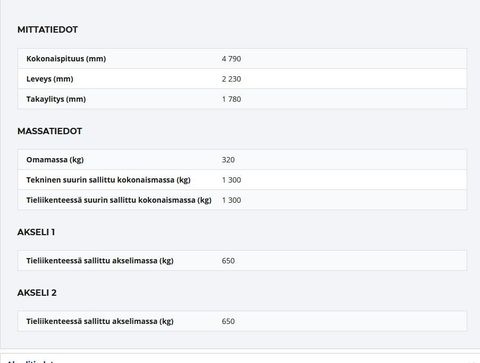Select the Takaylitys (mm) row label

56,99
